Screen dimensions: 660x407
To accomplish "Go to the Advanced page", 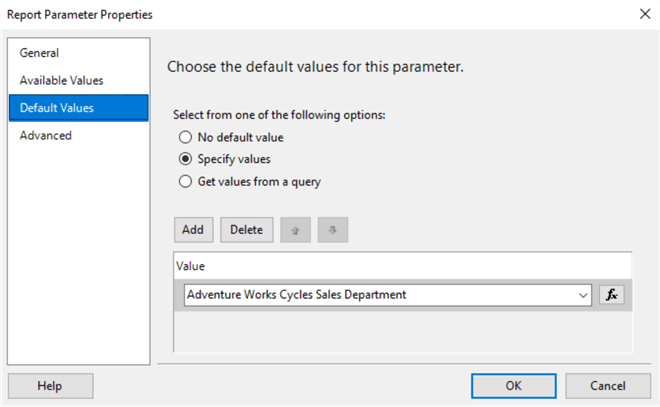I will click(46, 135).
